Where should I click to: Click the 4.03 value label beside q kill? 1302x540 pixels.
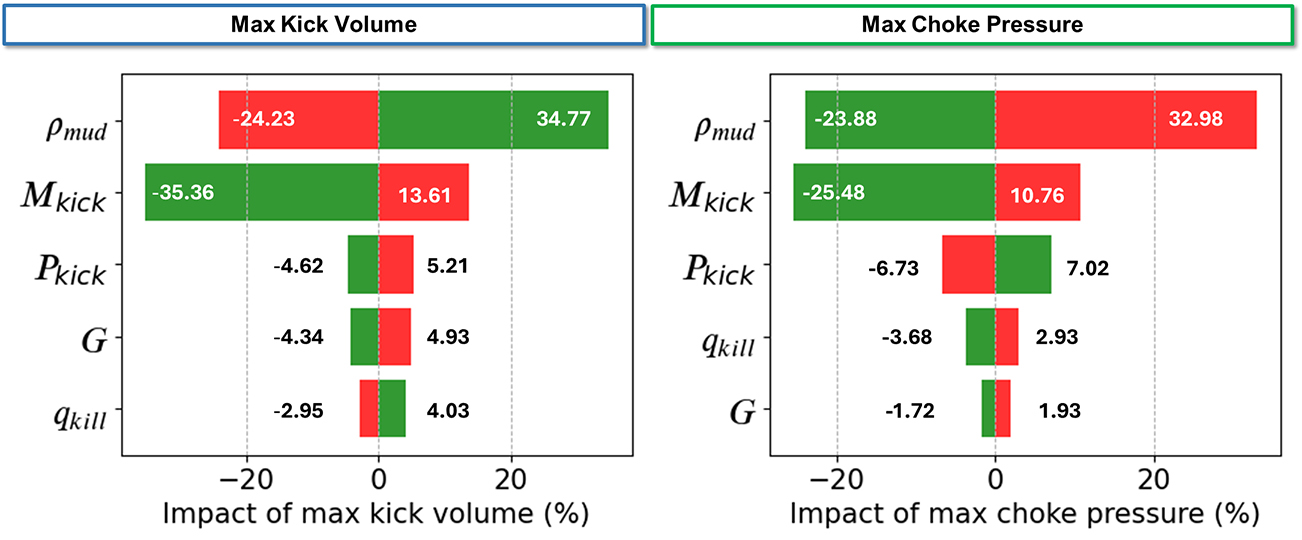pyautogui.click(x=445, y=409)
